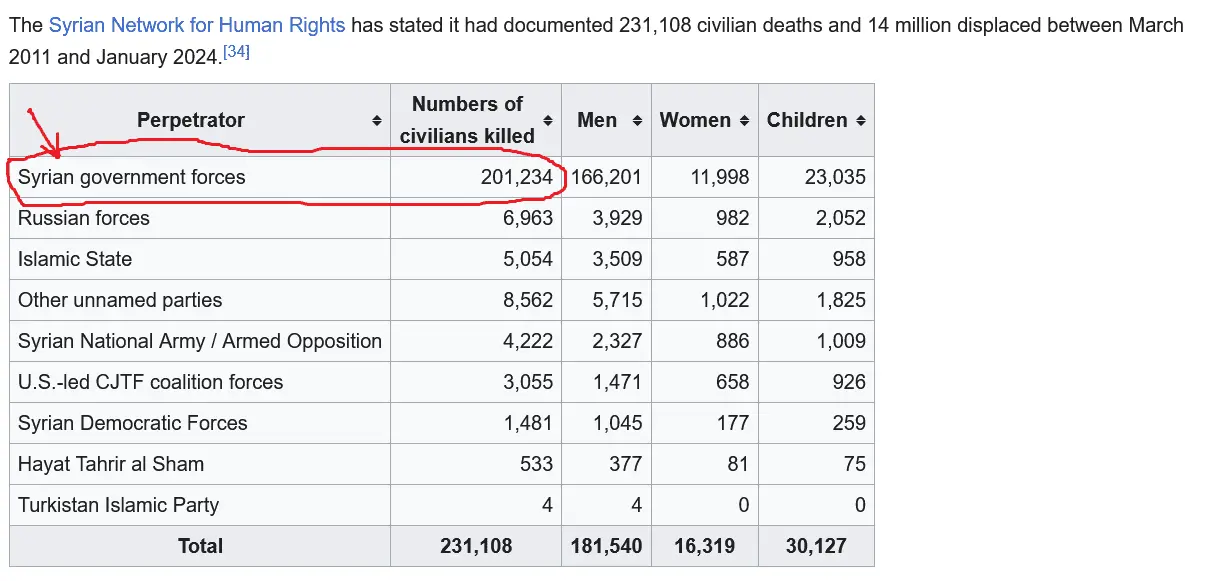Open Syrian Network for Human Rights link
Screen dimensions: 1208x581
197,25
